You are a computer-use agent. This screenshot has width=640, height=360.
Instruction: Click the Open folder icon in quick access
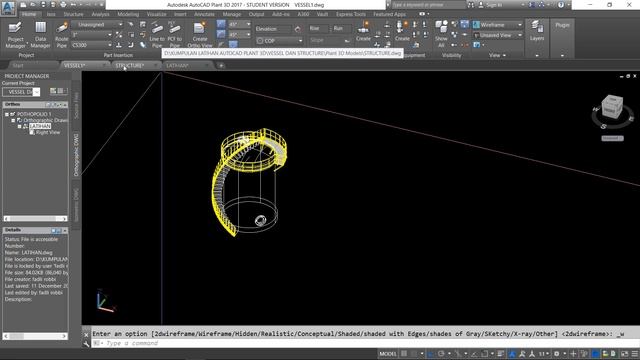33,5
